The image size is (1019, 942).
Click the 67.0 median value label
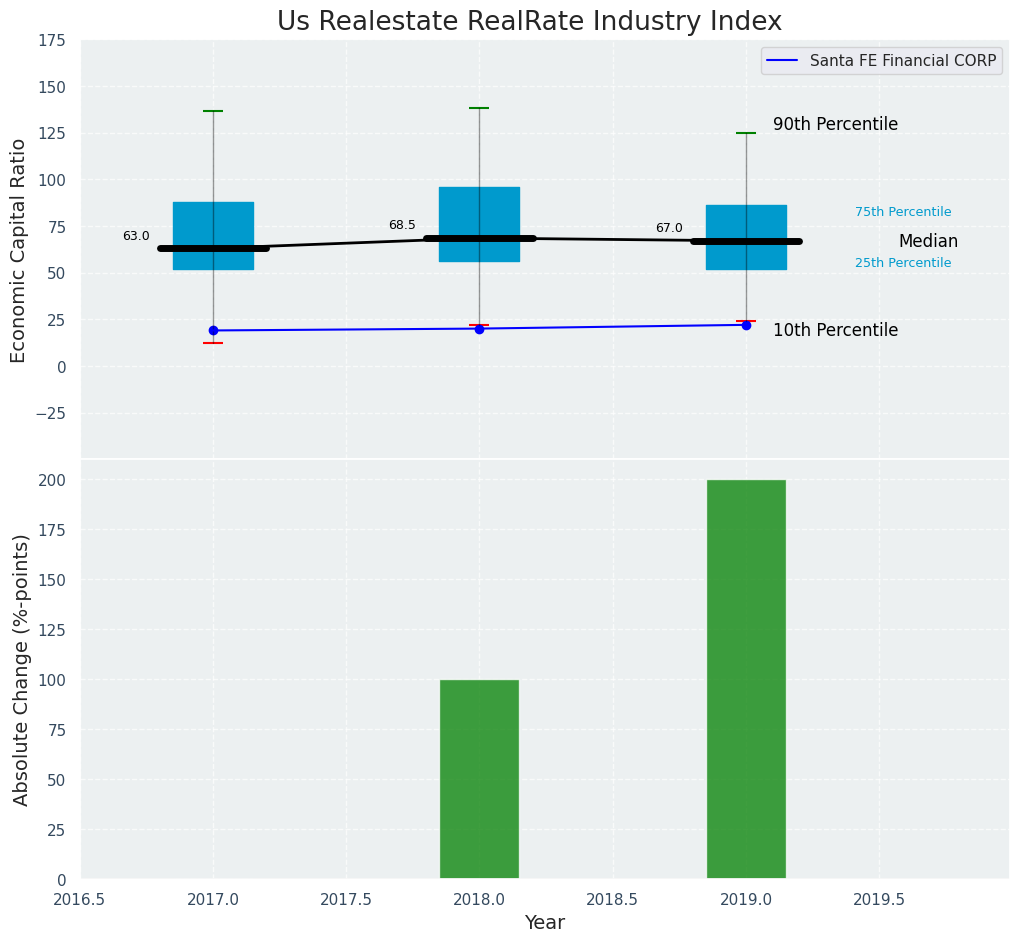pyautogui.click(x=669, y=229)
